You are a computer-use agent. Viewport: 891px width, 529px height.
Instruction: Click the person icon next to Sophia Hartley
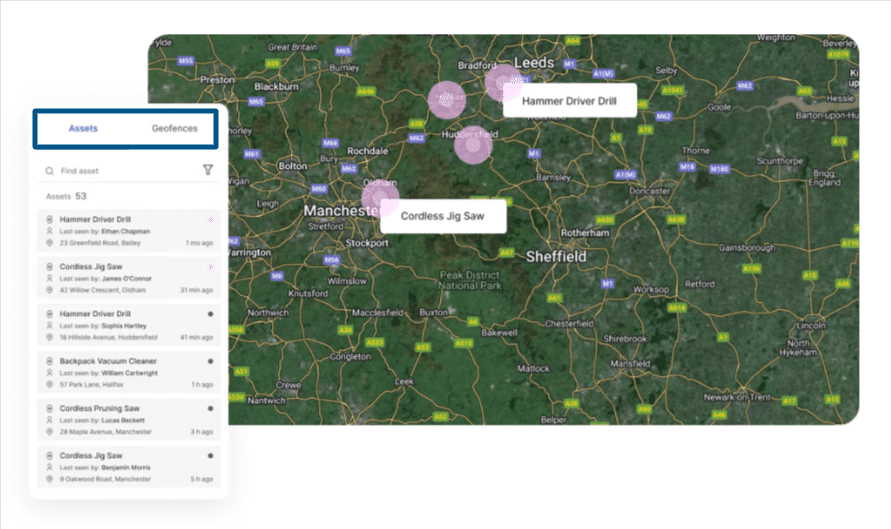[x=49, y=325]
